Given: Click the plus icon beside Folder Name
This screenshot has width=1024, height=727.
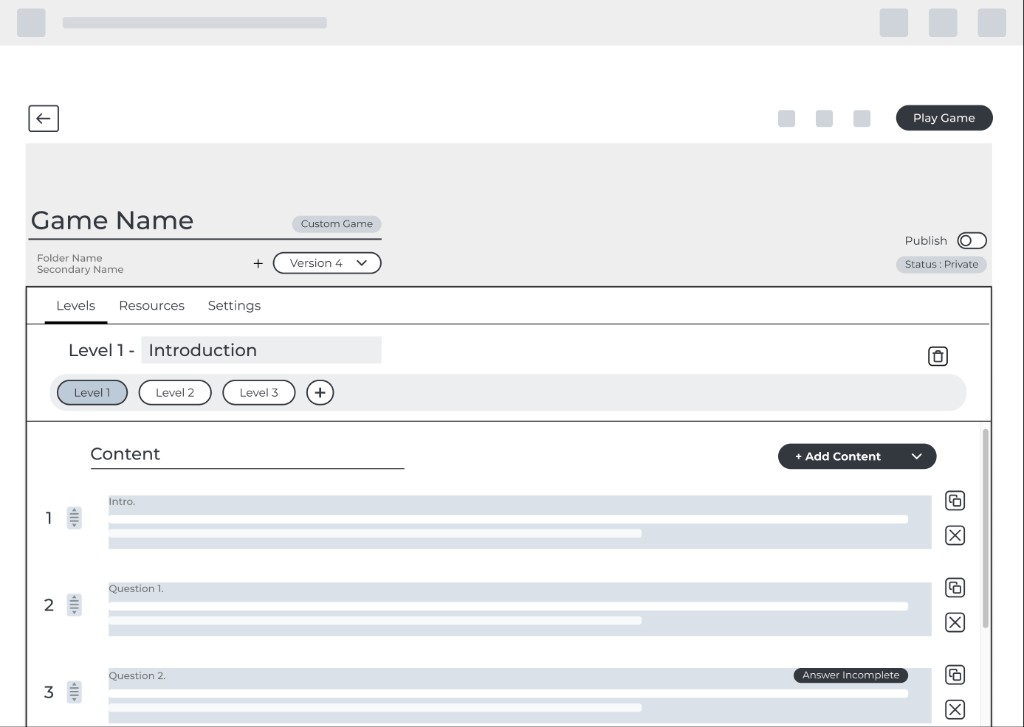Looking at the screenshot, I should coord(257,263).
